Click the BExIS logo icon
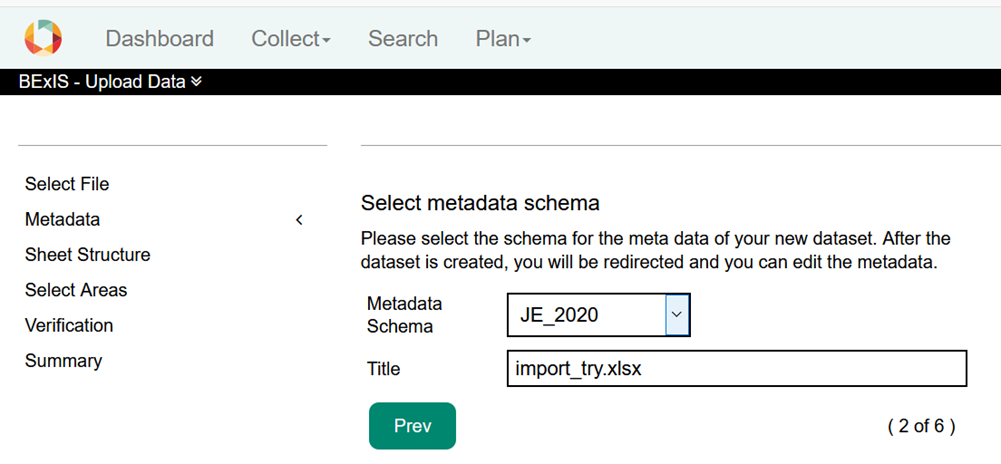Image resolution: width=1001 pixels, height=464 pixels. 43,38
